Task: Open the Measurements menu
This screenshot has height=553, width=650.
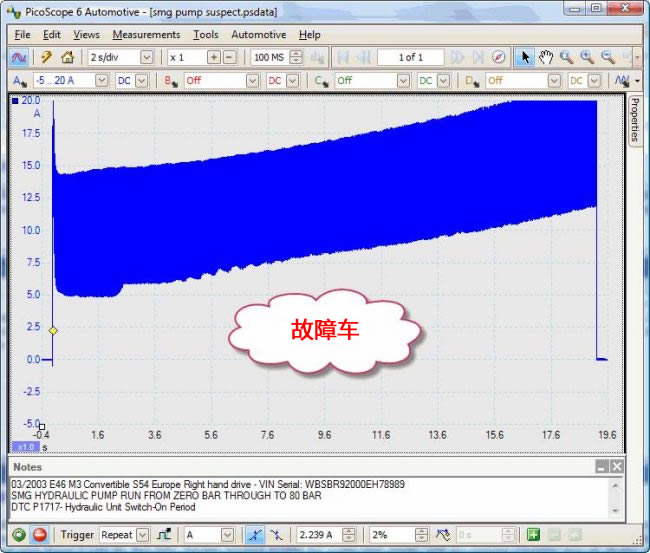Action: (x=146, y=34)
